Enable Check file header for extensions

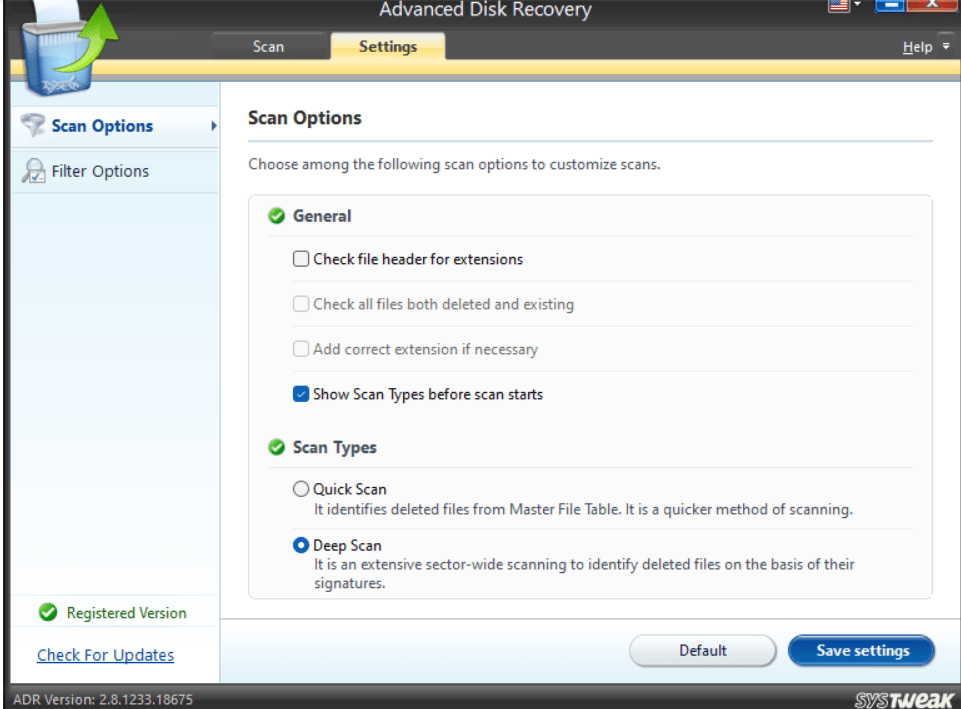(301, 259)
